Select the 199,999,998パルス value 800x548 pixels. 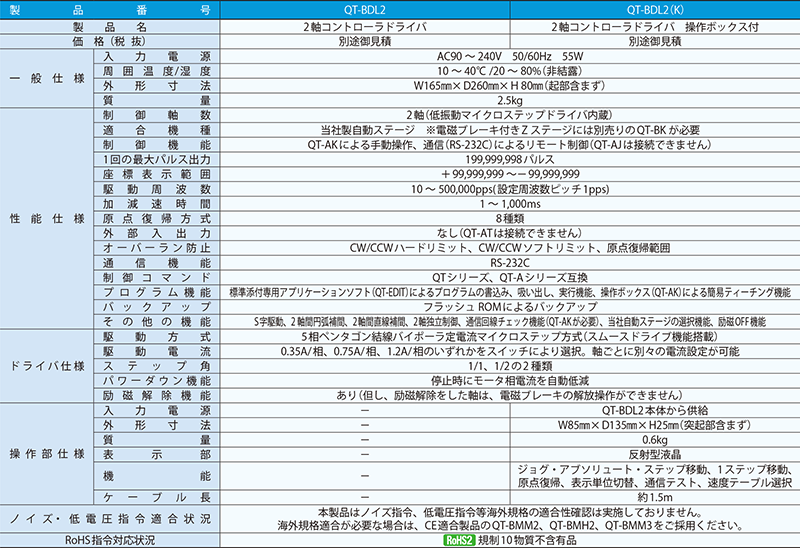(x=510, y=160)
